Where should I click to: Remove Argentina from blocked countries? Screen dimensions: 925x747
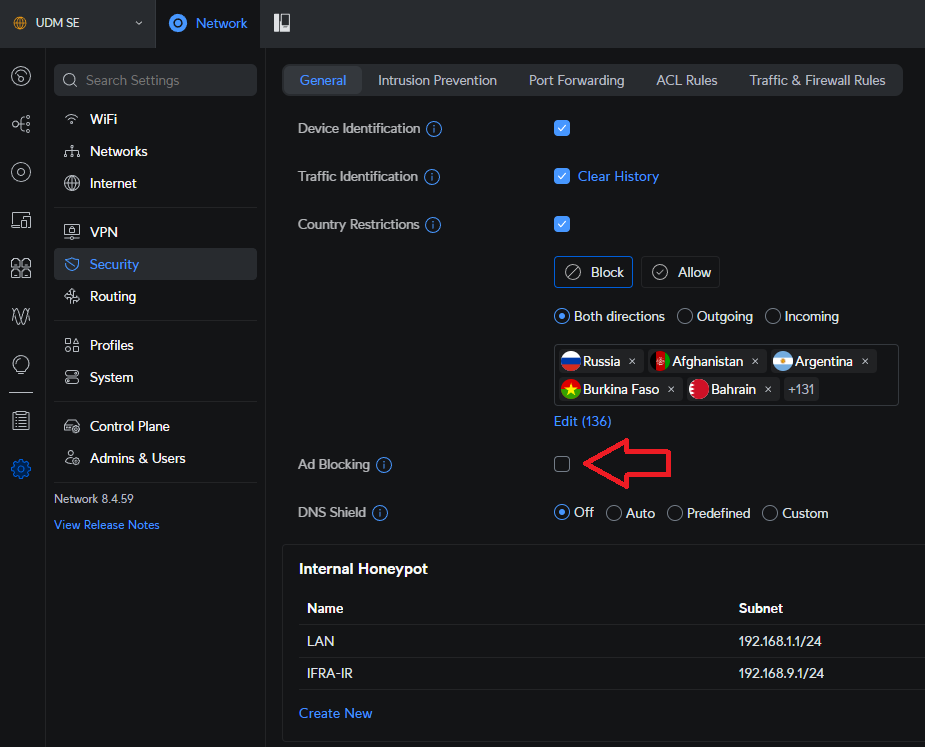point(865,361)
